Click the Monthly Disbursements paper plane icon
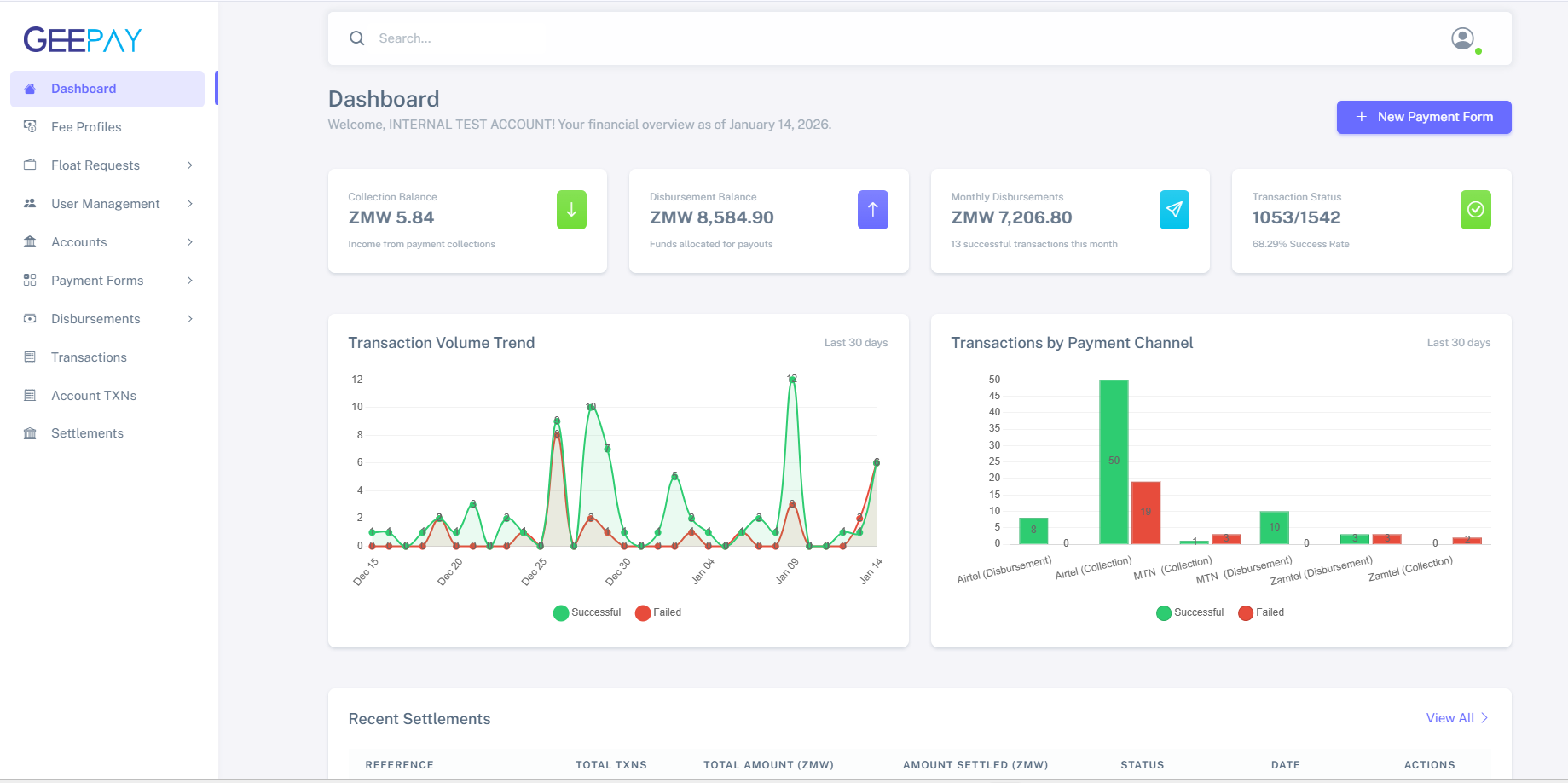Screen dimensions: 1568x783 click(1174, 210)
